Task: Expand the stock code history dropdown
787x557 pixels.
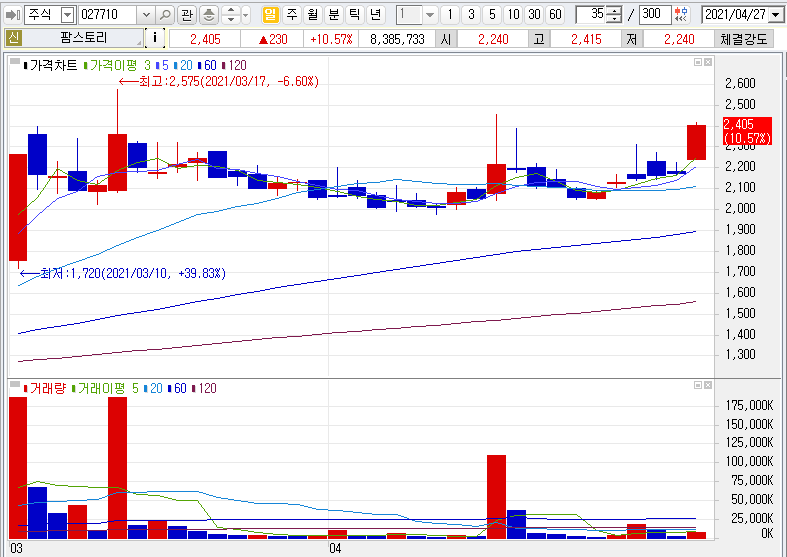Action: pyautogui.click(x=146, y=15)
